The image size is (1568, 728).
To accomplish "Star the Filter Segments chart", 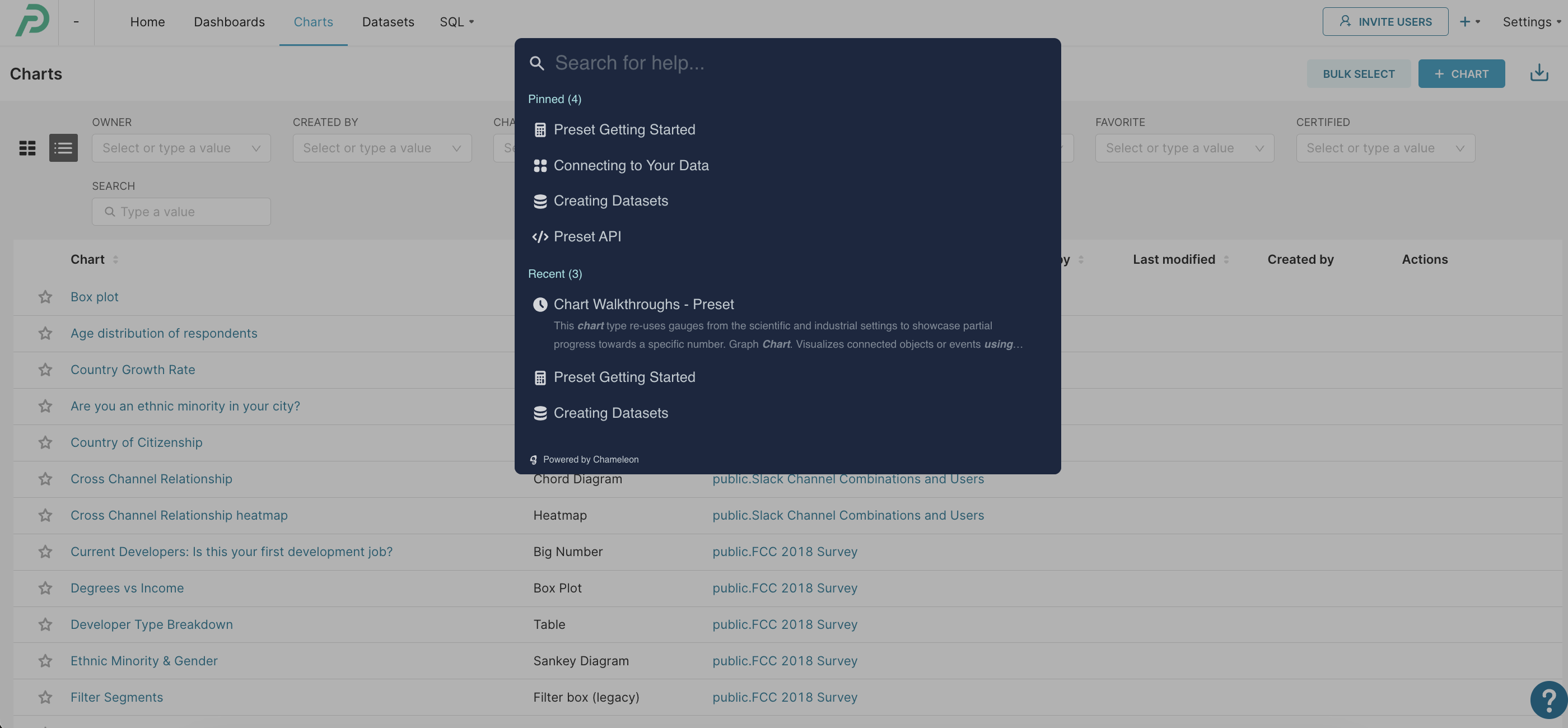I will (45, 698).
